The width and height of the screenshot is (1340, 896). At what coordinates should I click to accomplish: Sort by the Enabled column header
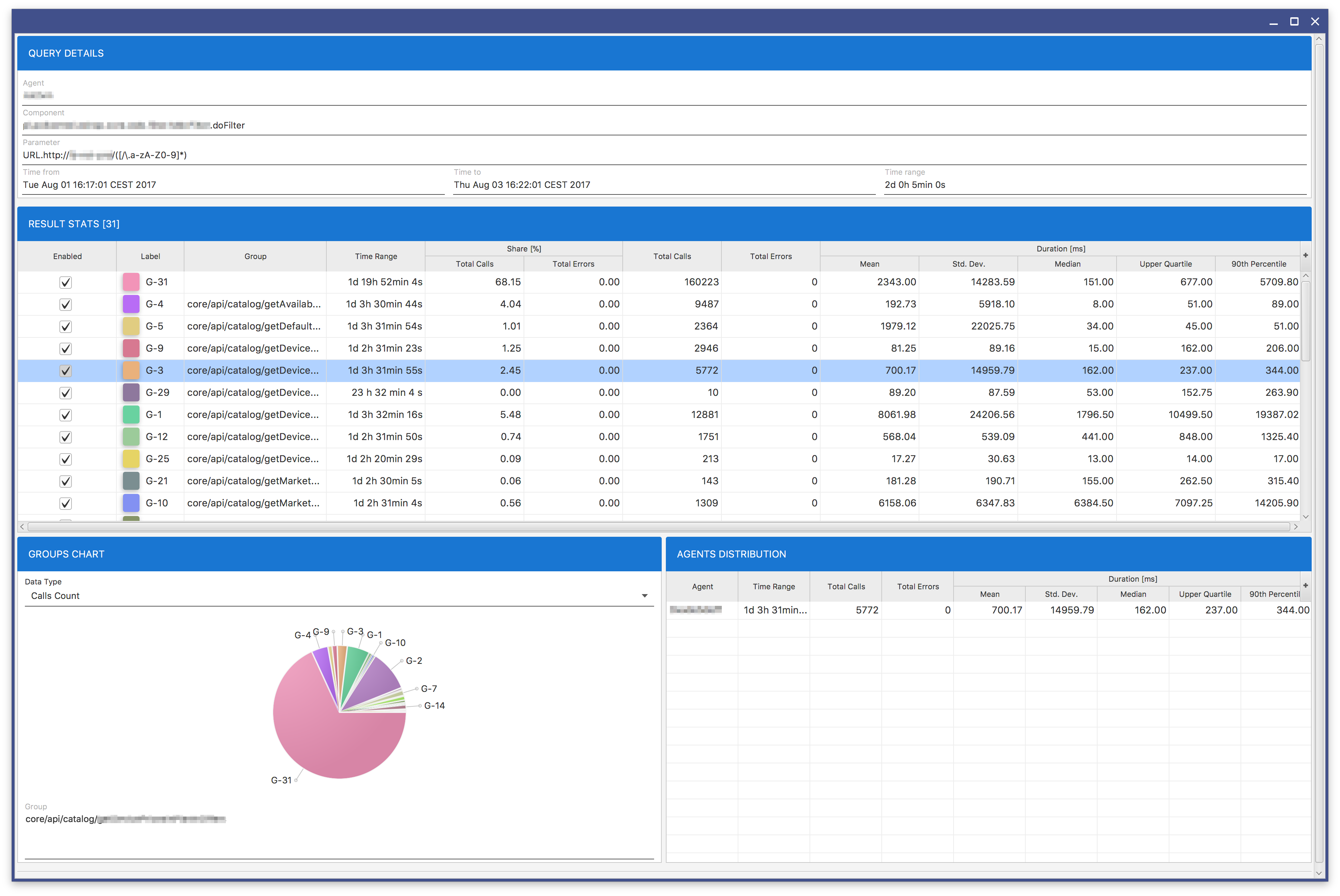[x=67, y=256]
